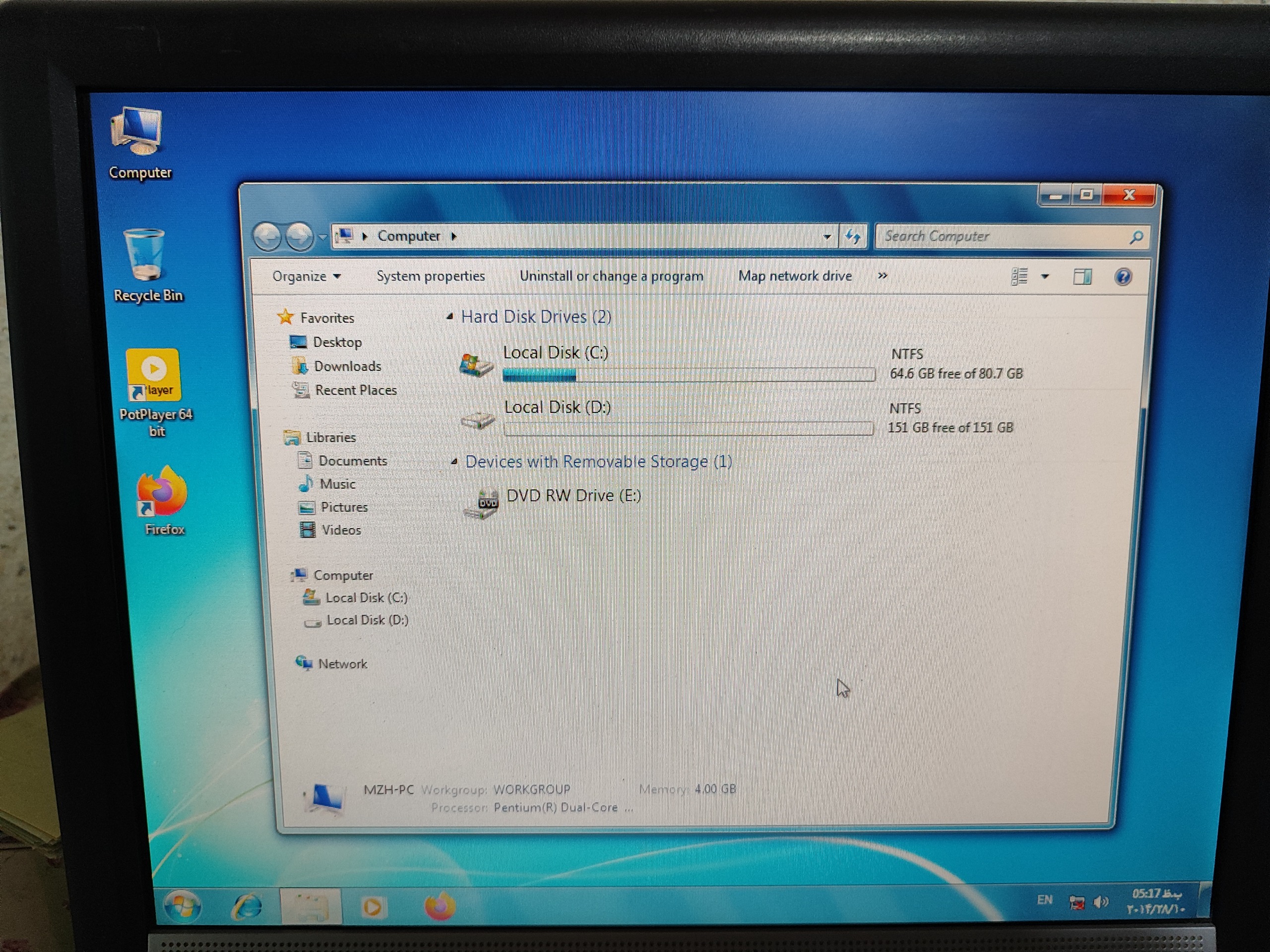1270x952 pixels.
Task: Launch PotPlayer 64 bit desktop shortcut
Action: (155, 393)
